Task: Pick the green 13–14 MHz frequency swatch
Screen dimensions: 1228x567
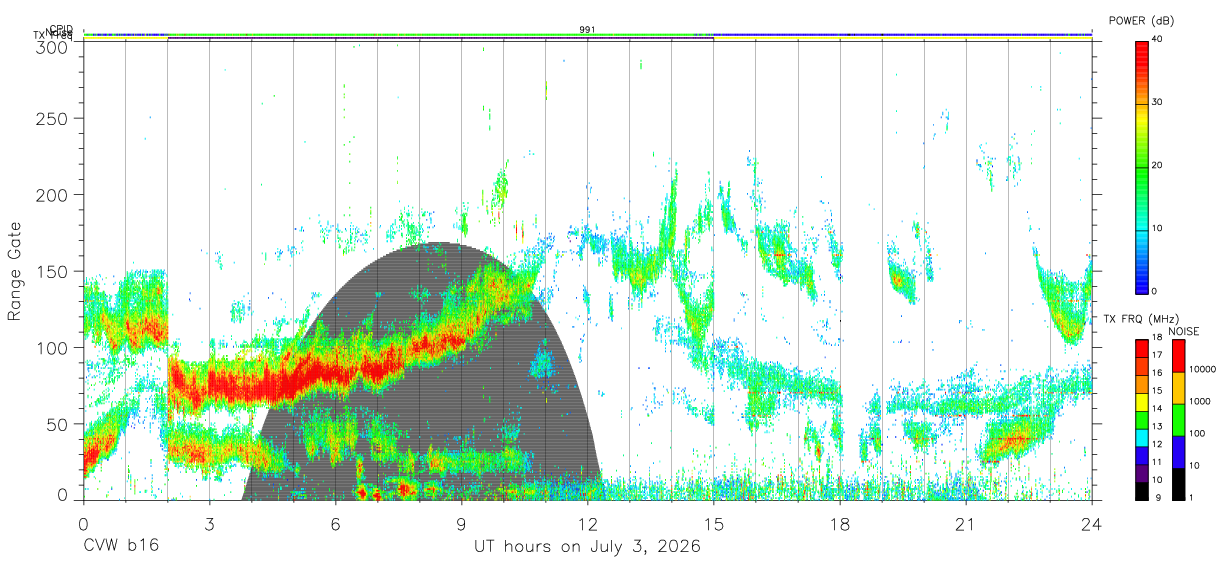Action: pos(1141,420)
